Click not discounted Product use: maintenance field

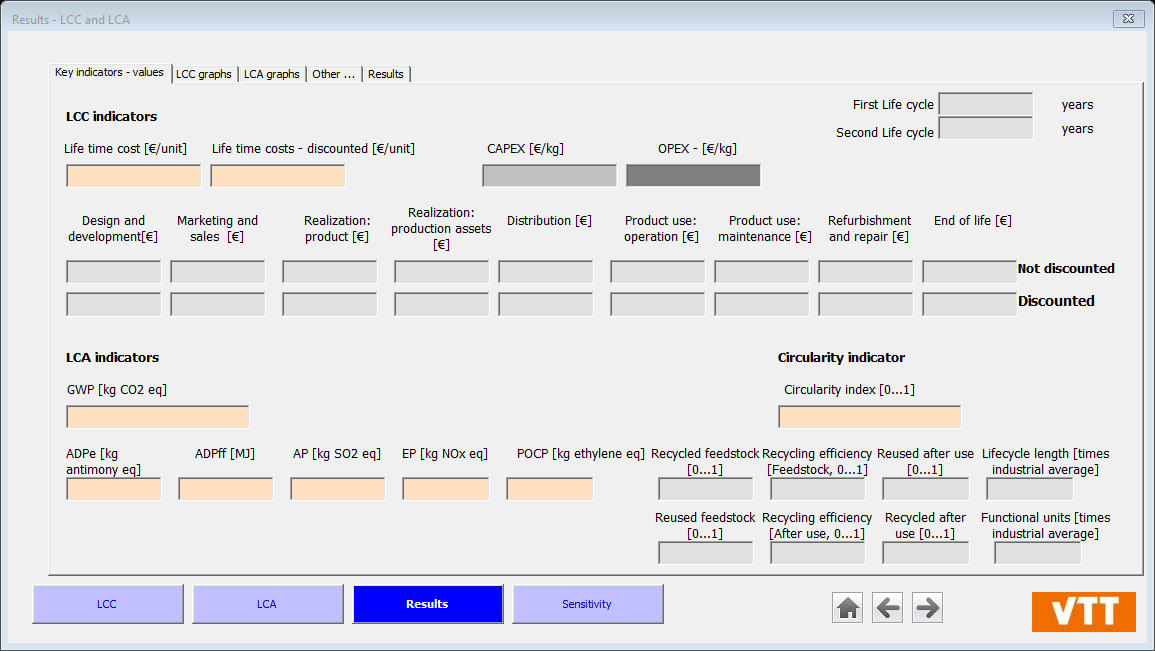pyautogui.click(x=761, y=272)
